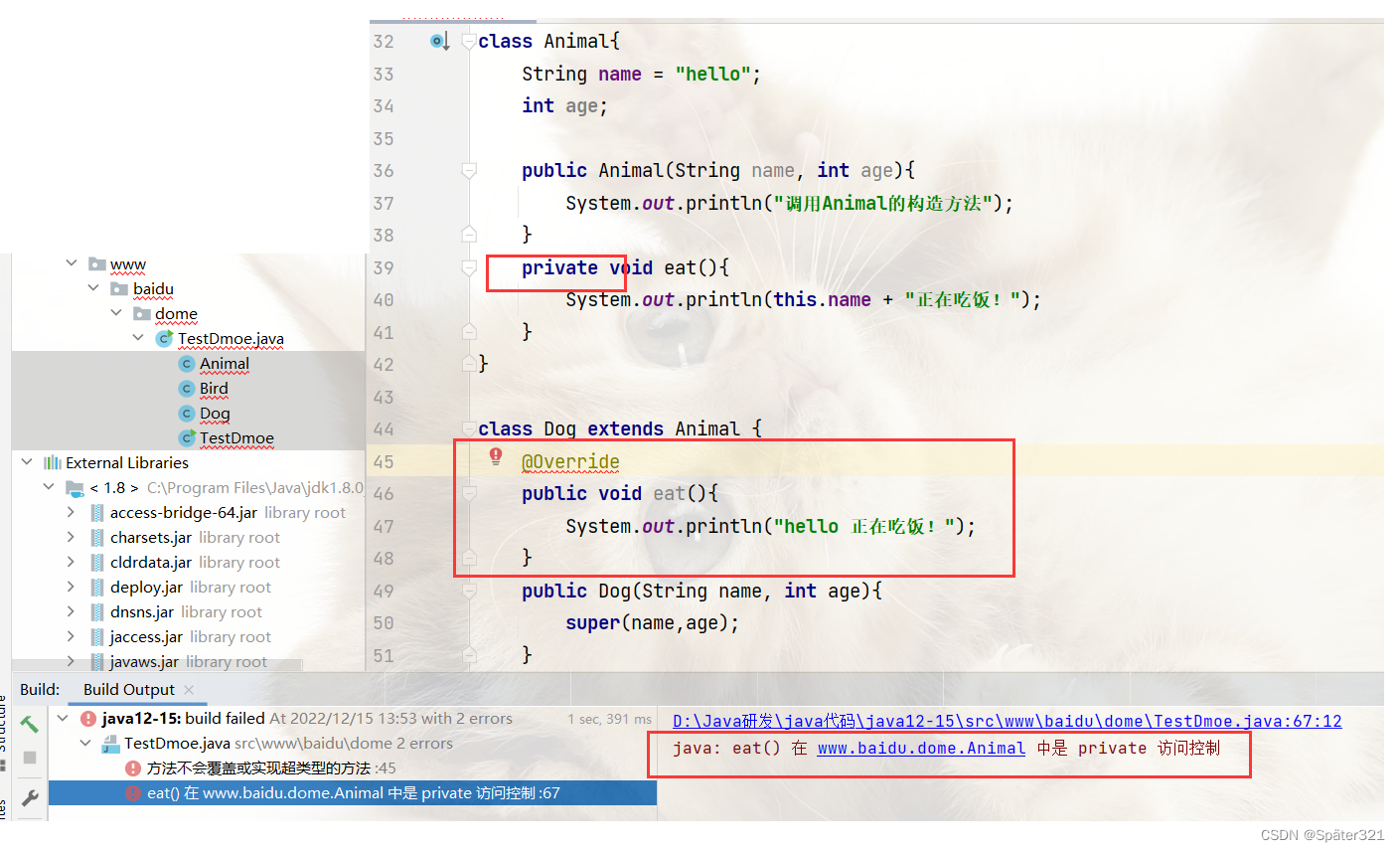Click the hammer Rebuild icon in the Build panel

point(30,724)
